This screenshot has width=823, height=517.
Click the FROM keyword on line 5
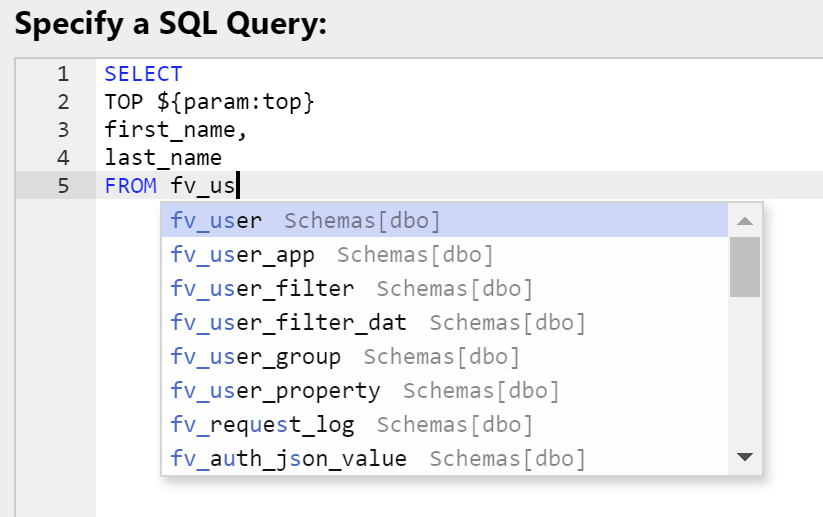pyautogui.click(x=131, y=186)
